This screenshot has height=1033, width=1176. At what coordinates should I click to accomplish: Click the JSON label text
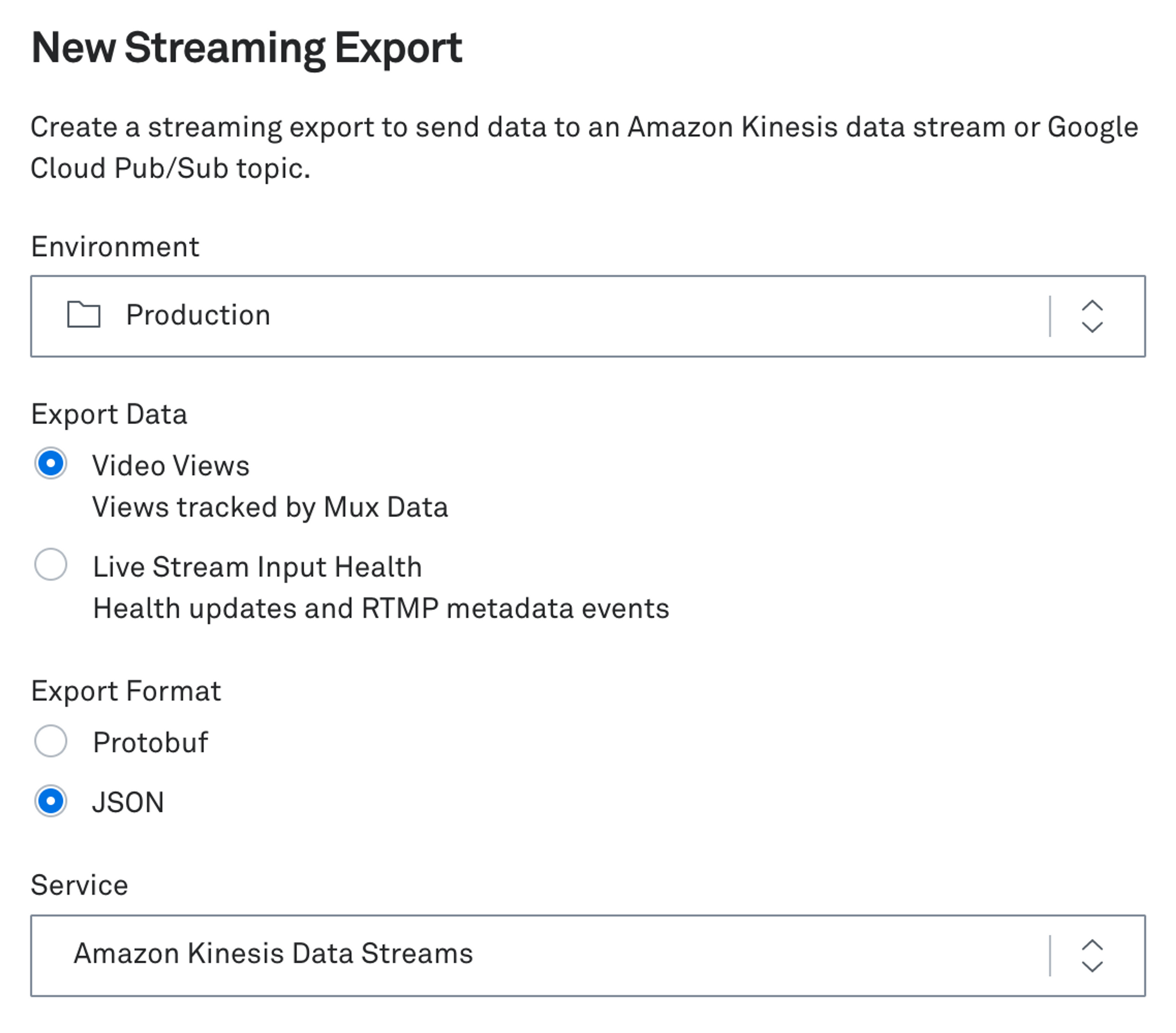pos(128,802)
